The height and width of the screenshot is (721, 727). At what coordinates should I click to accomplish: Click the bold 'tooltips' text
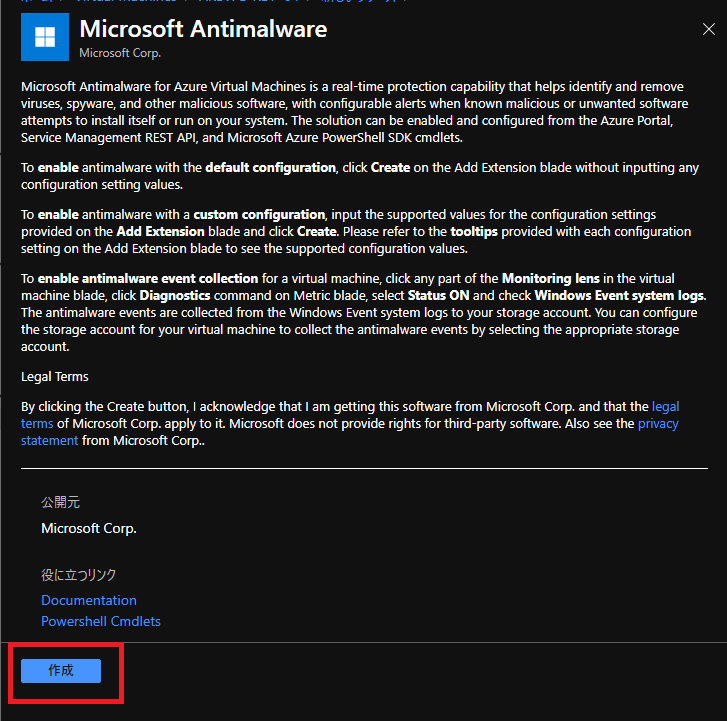coord(474,232)
